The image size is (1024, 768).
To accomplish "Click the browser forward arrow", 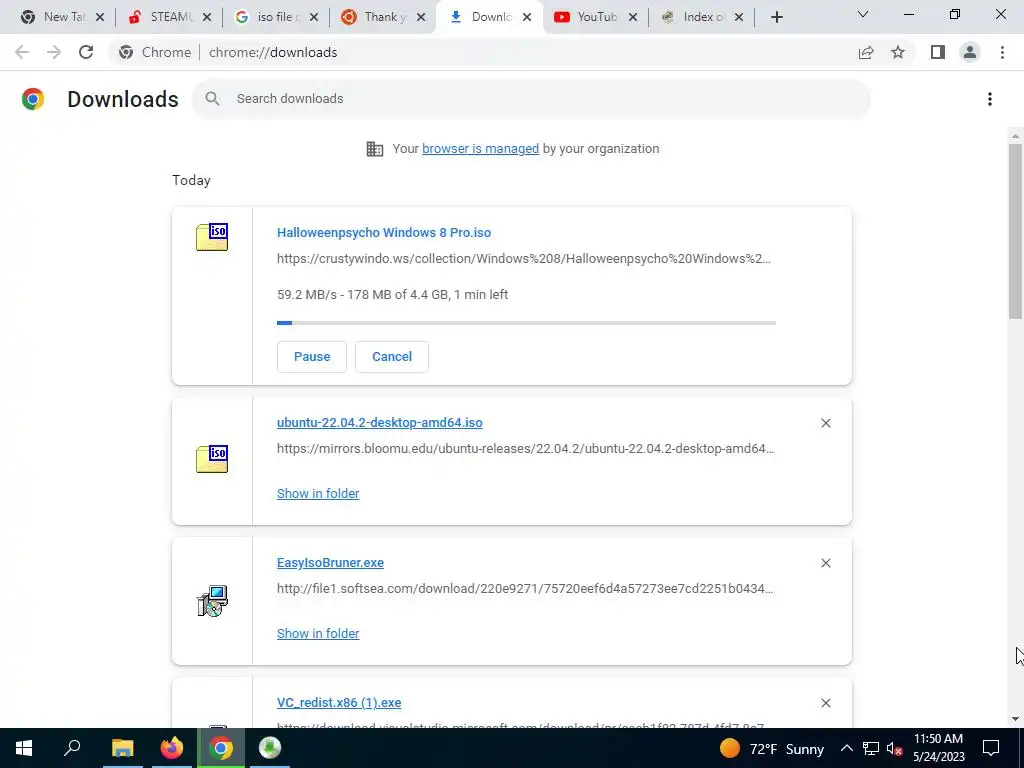I will coord(54,52).
